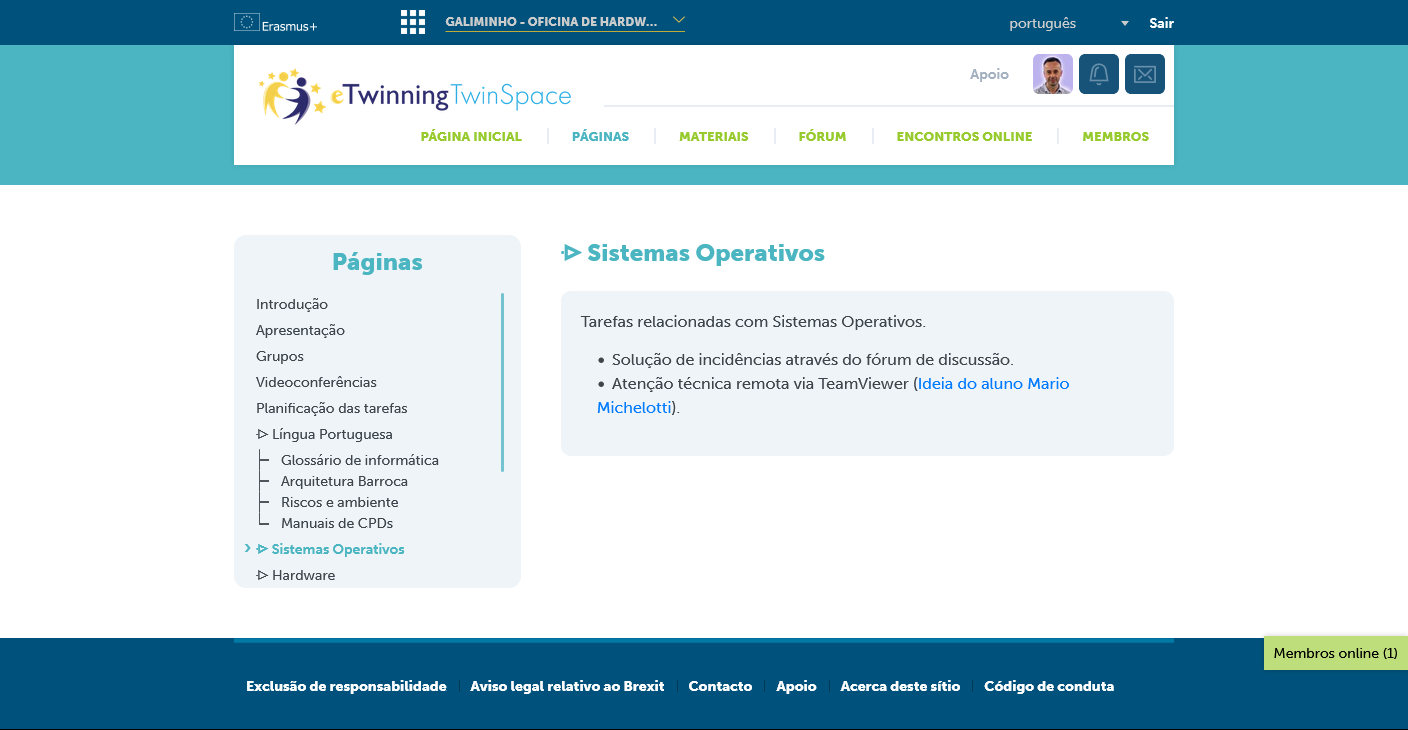
Task: Open the mailbox envelope icon
Action: [1145, 74]
